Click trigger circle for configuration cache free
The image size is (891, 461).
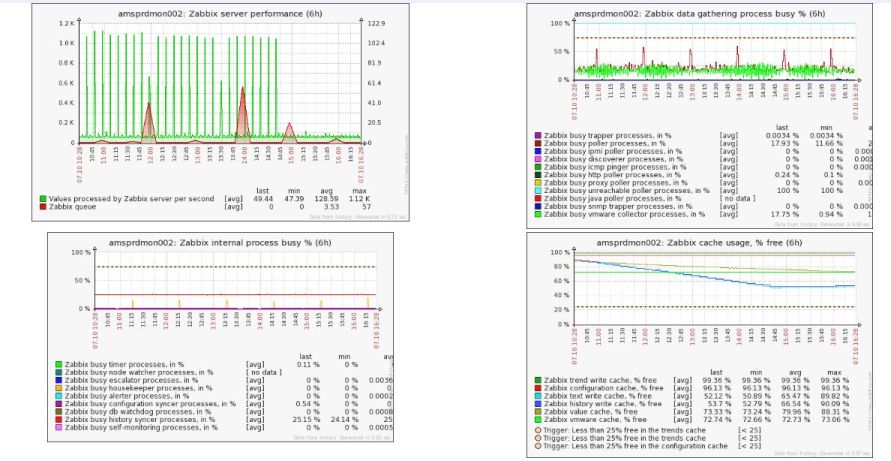[x=538, y=446]
